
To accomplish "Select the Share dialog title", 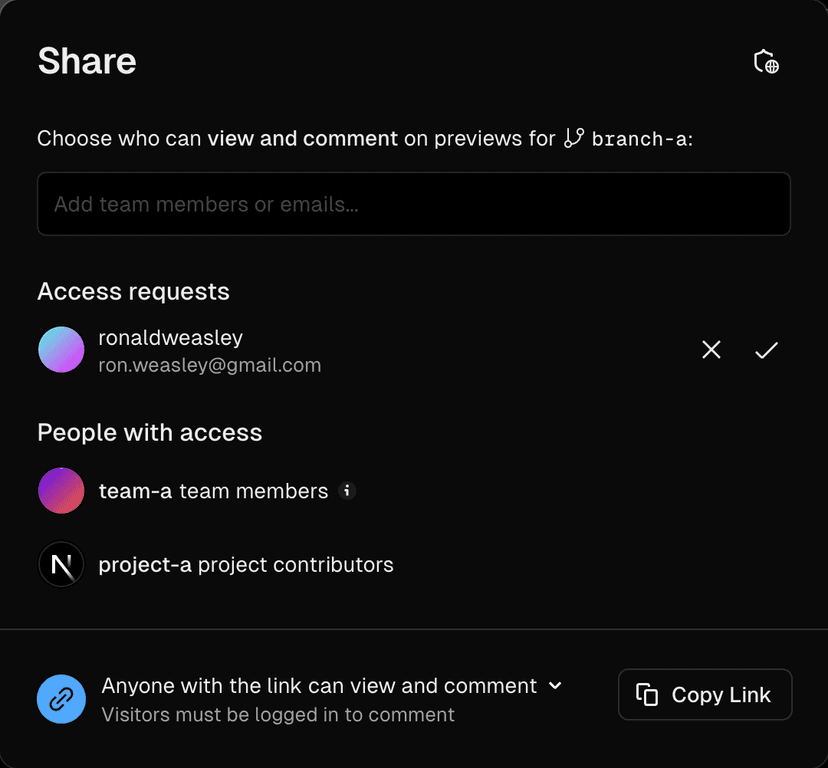I will (x=86, y=61).
